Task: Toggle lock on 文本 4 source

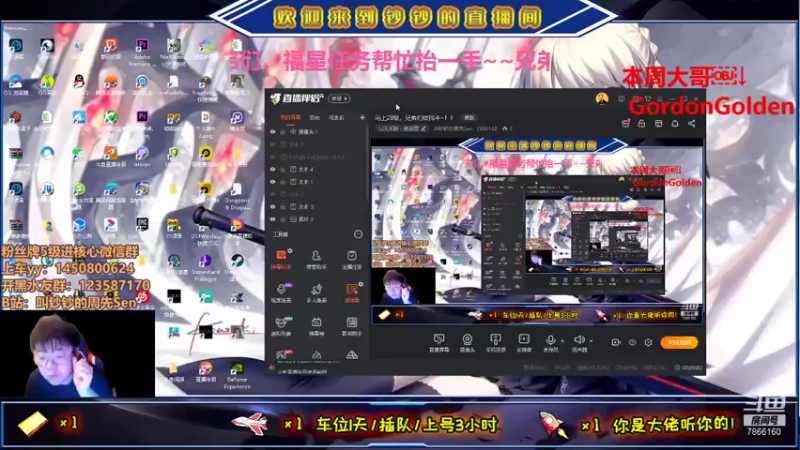Action: 283,169
